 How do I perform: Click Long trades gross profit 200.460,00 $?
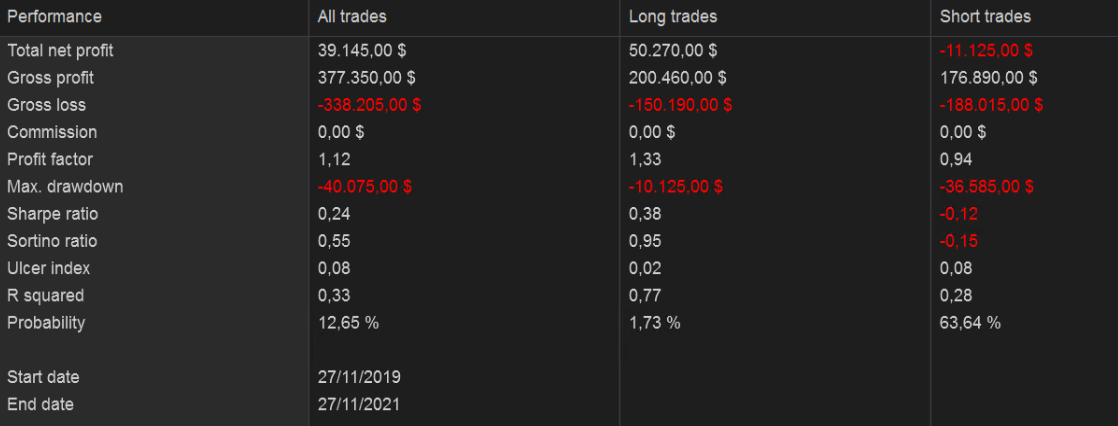pyautogui.click(x=678, y=77)
